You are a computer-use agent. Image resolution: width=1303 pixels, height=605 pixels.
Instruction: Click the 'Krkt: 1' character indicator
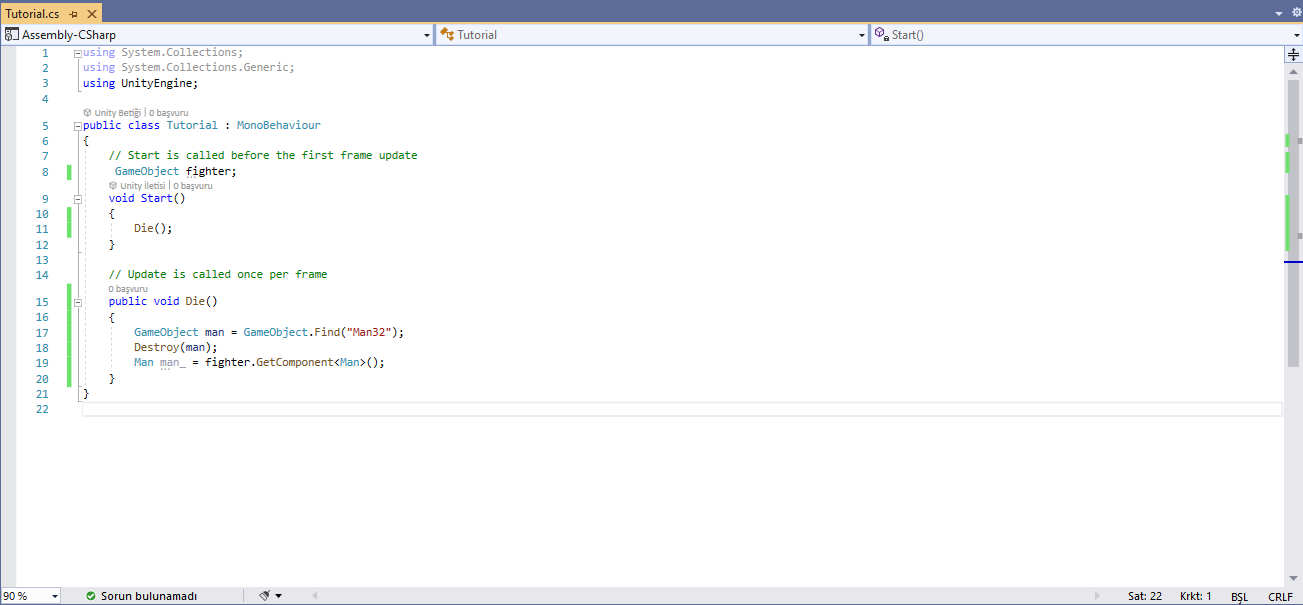(x=1196, y=596)
